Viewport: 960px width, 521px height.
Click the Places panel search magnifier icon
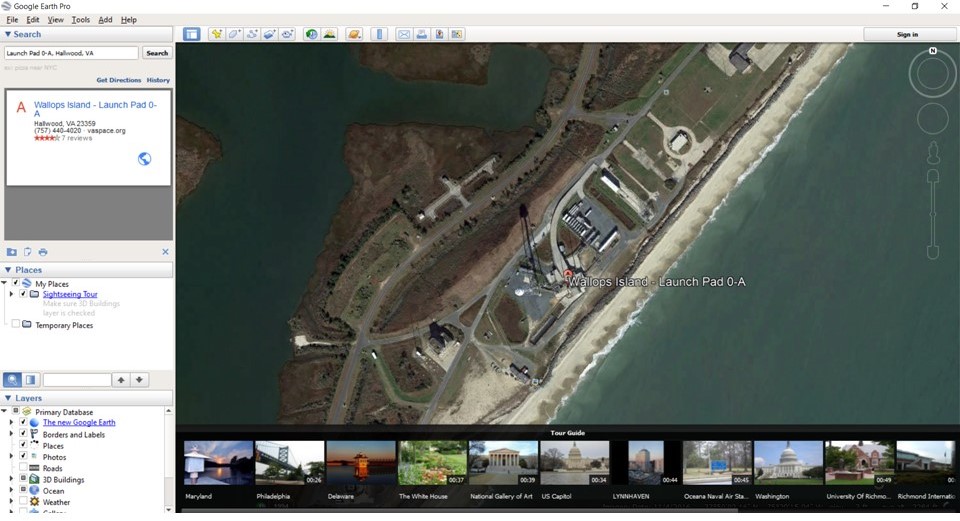[12, 380]
